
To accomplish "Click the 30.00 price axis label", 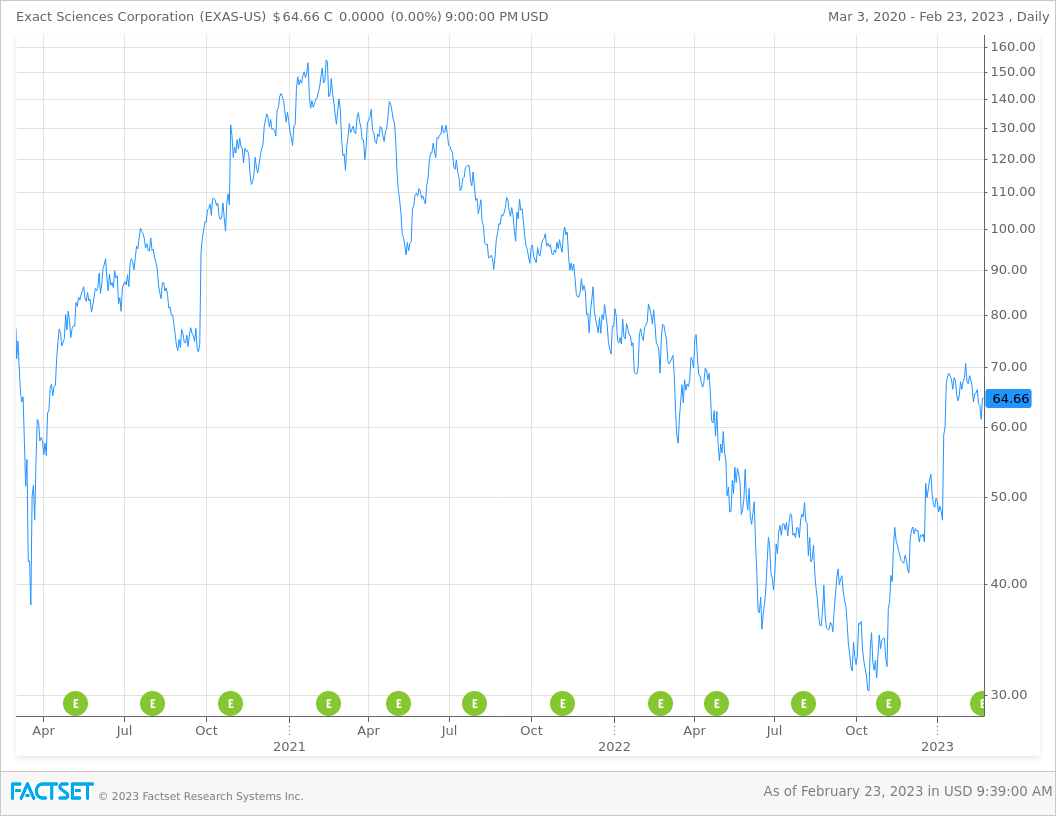I will (1009, 694).
